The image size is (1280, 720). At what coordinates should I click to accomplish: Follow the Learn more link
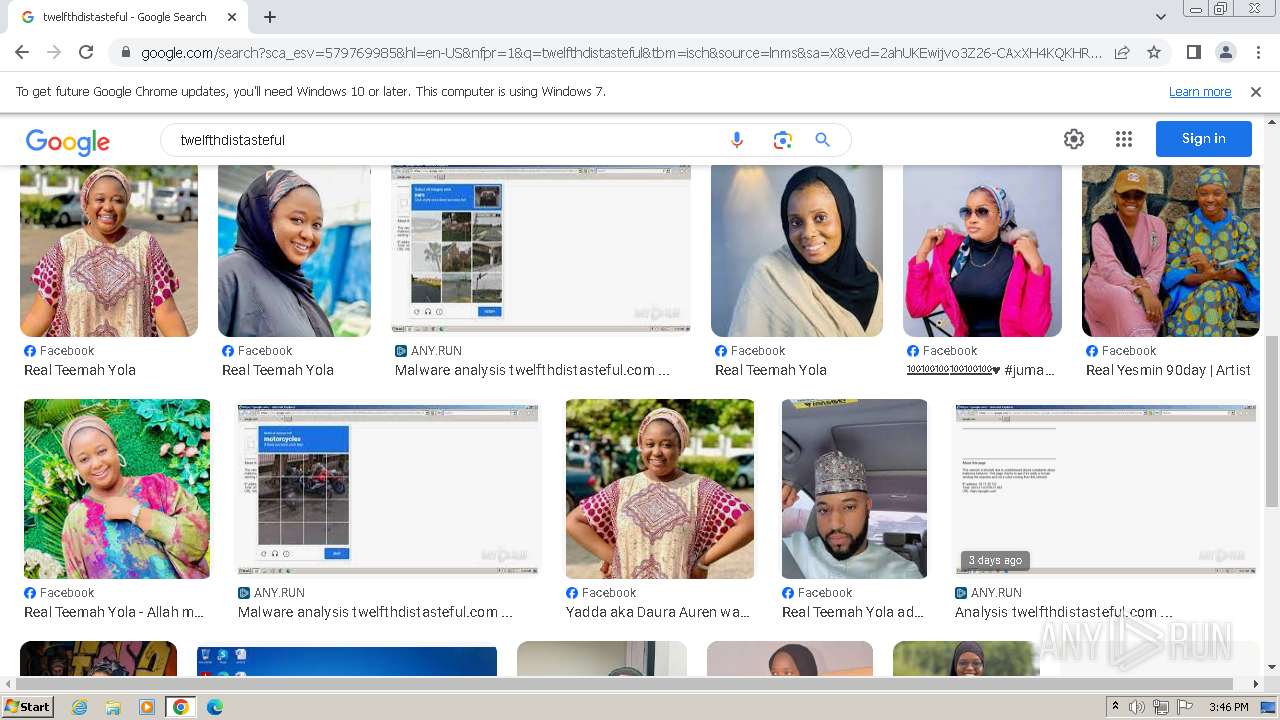tap(1200, 91)
